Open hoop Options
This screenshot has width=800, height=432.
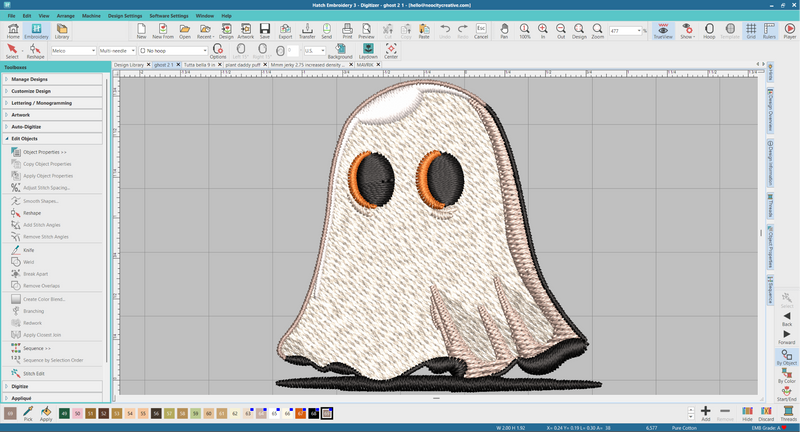(218, 51)
